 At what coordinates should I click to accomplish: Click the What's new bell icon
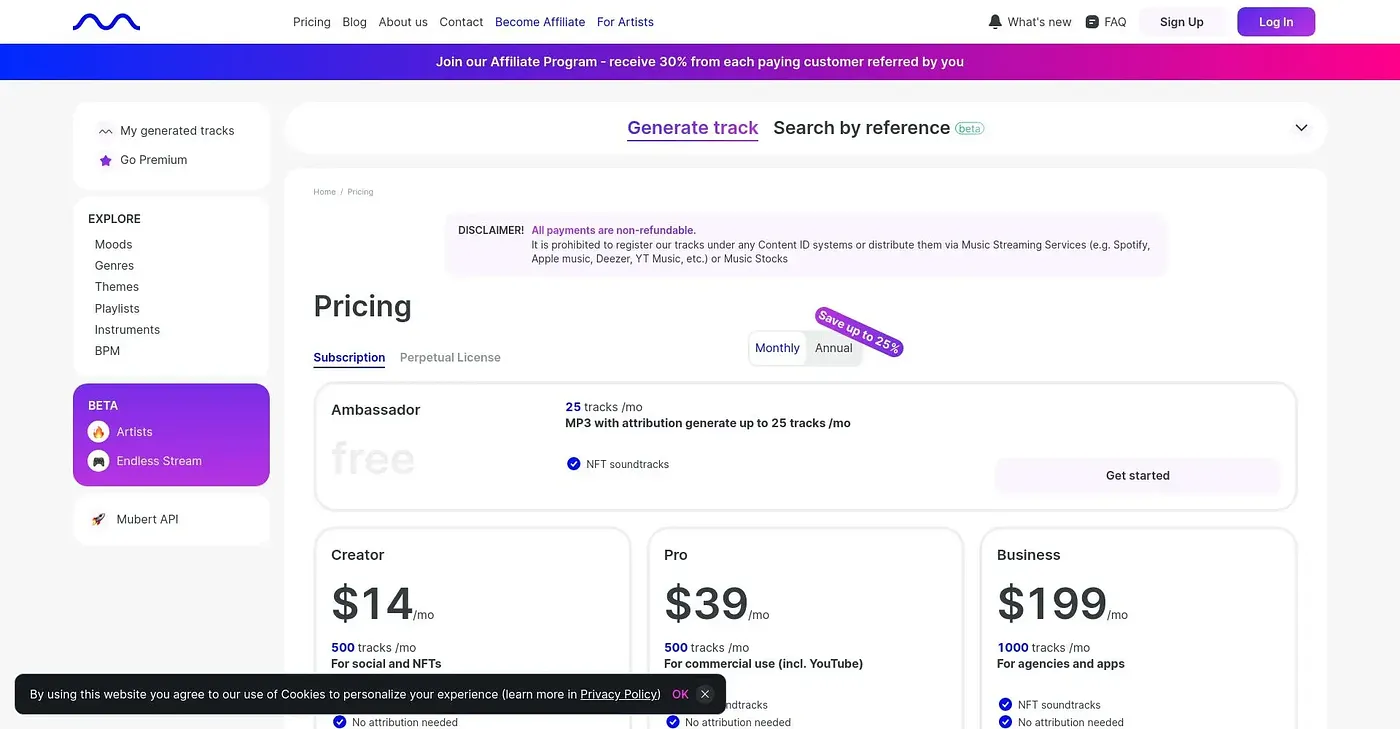pos(995,22)
